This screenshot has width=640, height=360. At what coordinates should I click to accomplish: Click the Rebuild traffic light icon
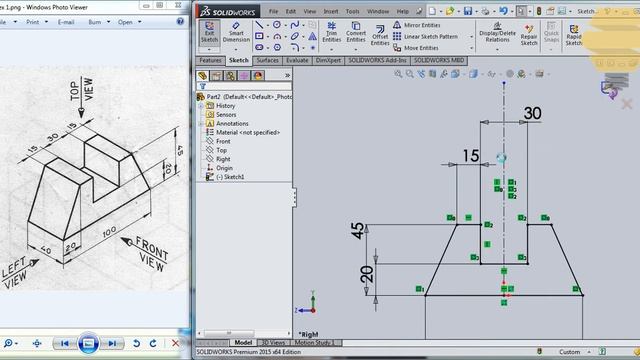point(539,11)
